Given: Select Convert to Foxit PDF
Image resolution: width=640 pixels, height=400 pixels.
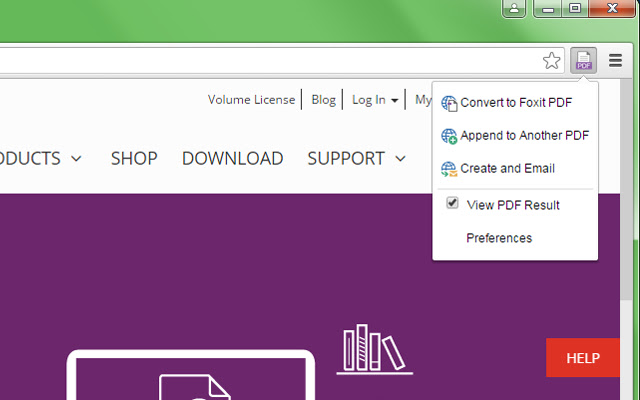Looking at the screenshot, I should point(515,102).
